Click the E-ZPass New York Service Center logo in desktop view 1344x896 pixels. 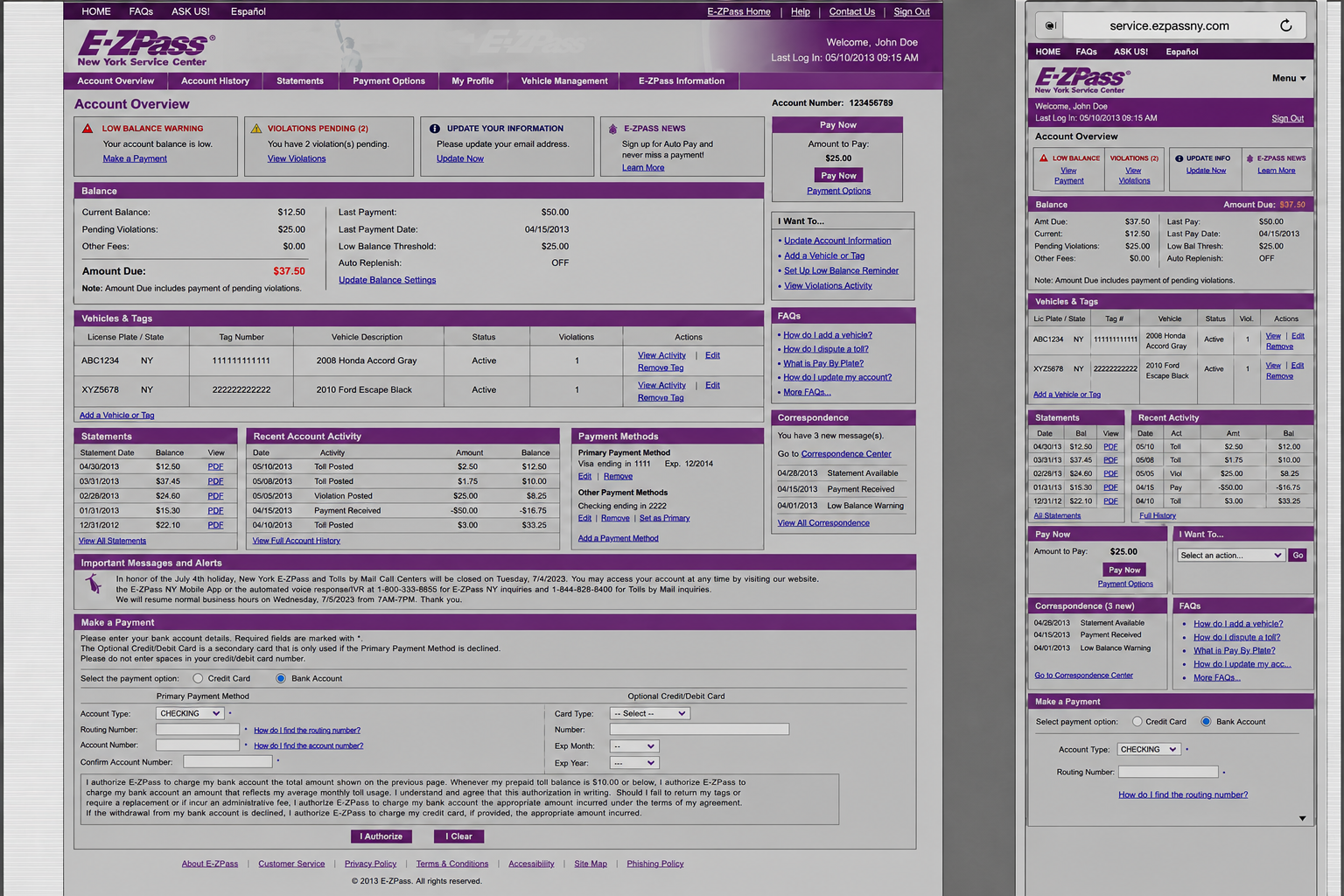coord(144,48)
